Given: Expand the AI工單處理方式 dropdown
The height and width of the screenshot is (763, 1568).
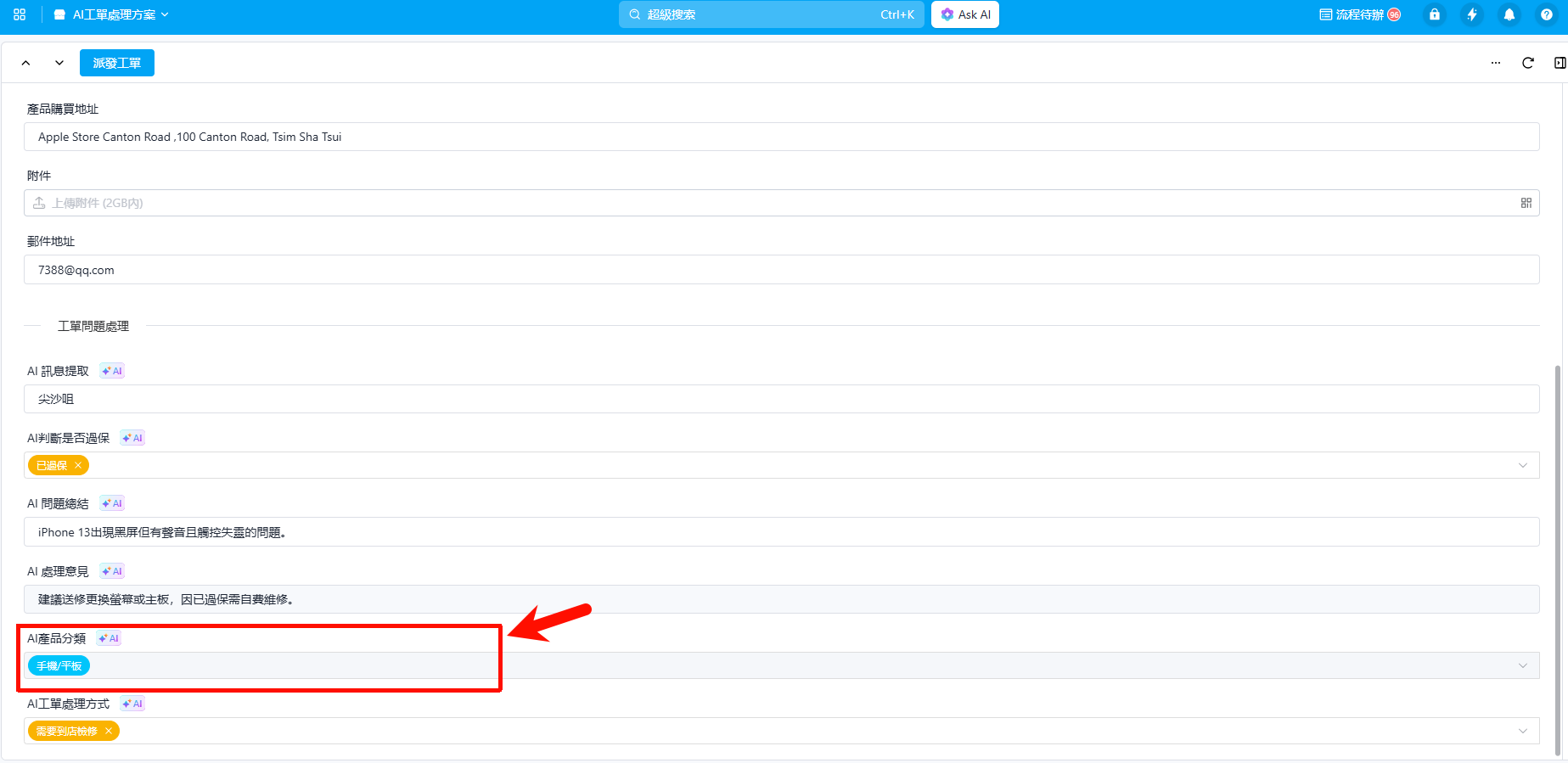Looking at the screenshot, I should (1522, 731).
